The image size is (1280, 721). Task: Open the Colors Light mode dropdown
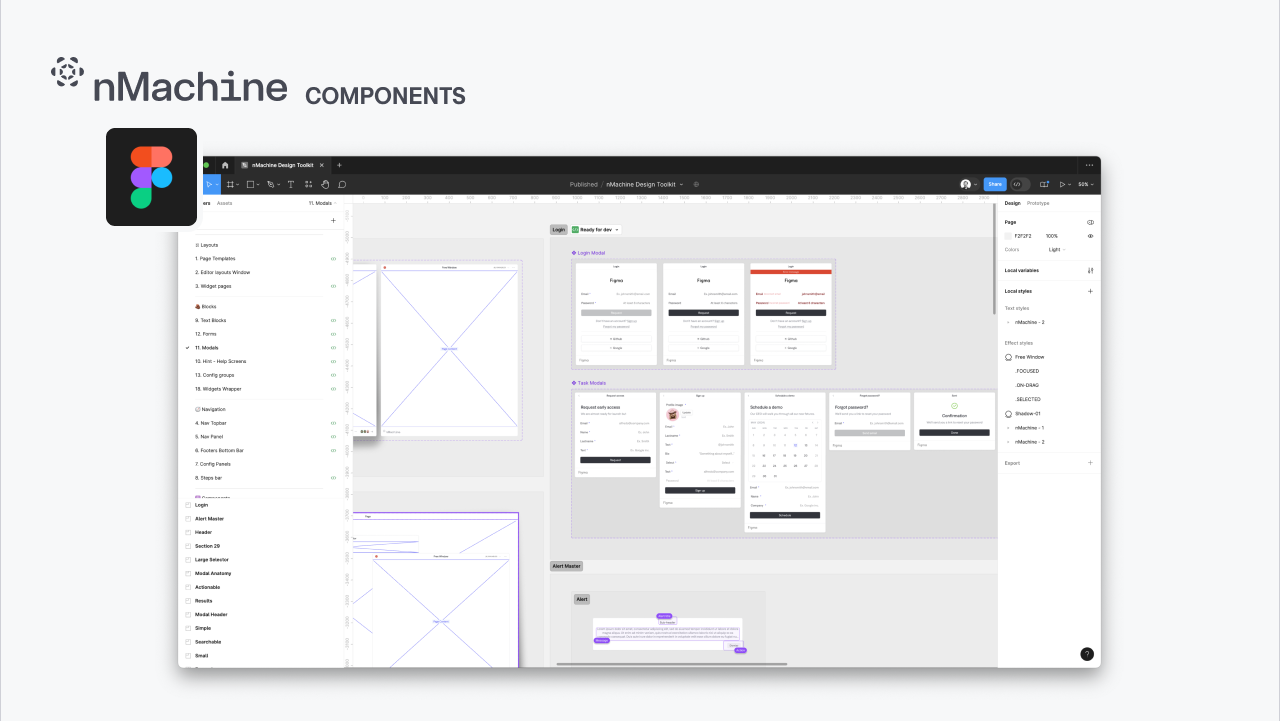click(x=1057, y=249)
